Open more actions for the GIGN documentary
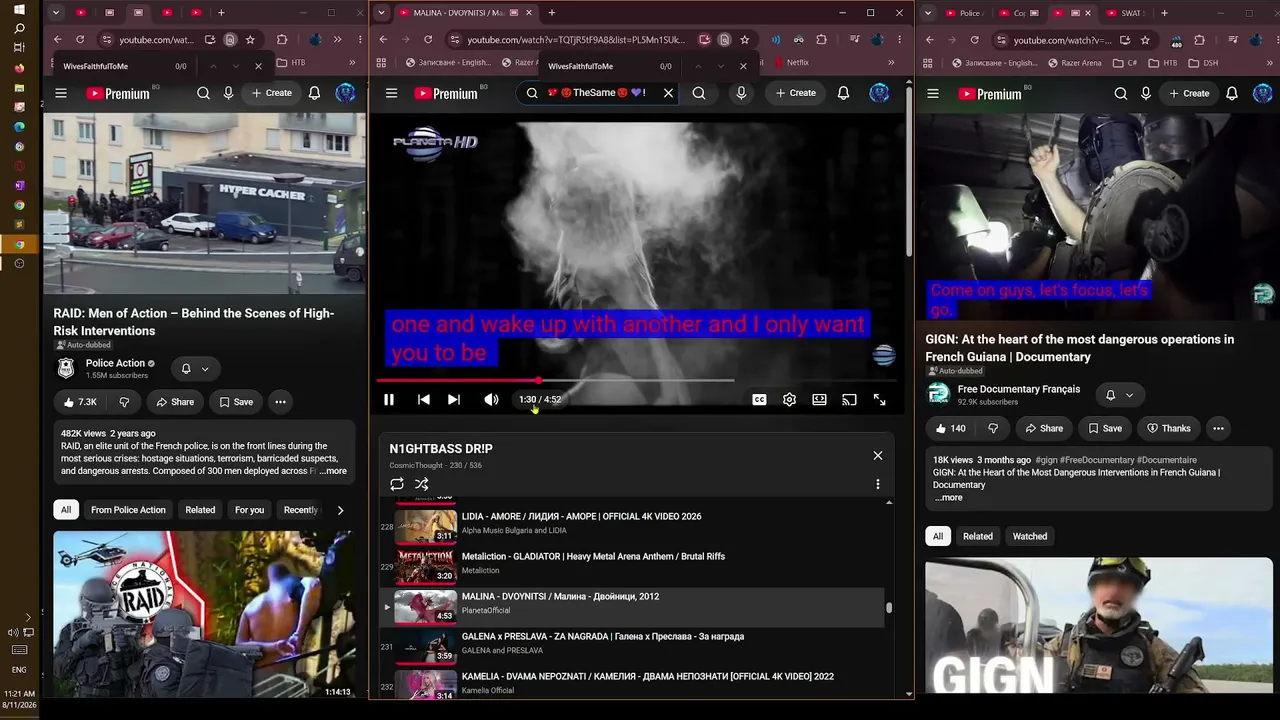 tap(1218, 428)
